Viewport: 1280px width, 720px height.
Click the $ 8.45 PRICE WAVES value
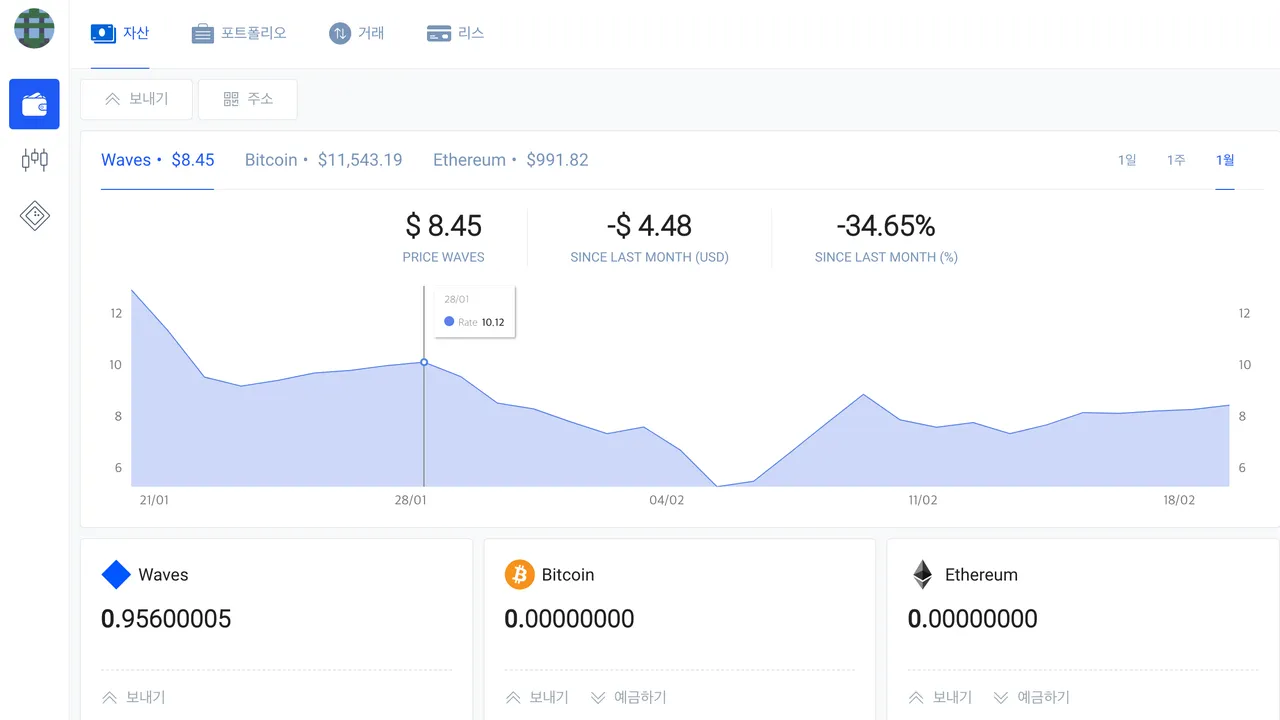pos(443,226)
